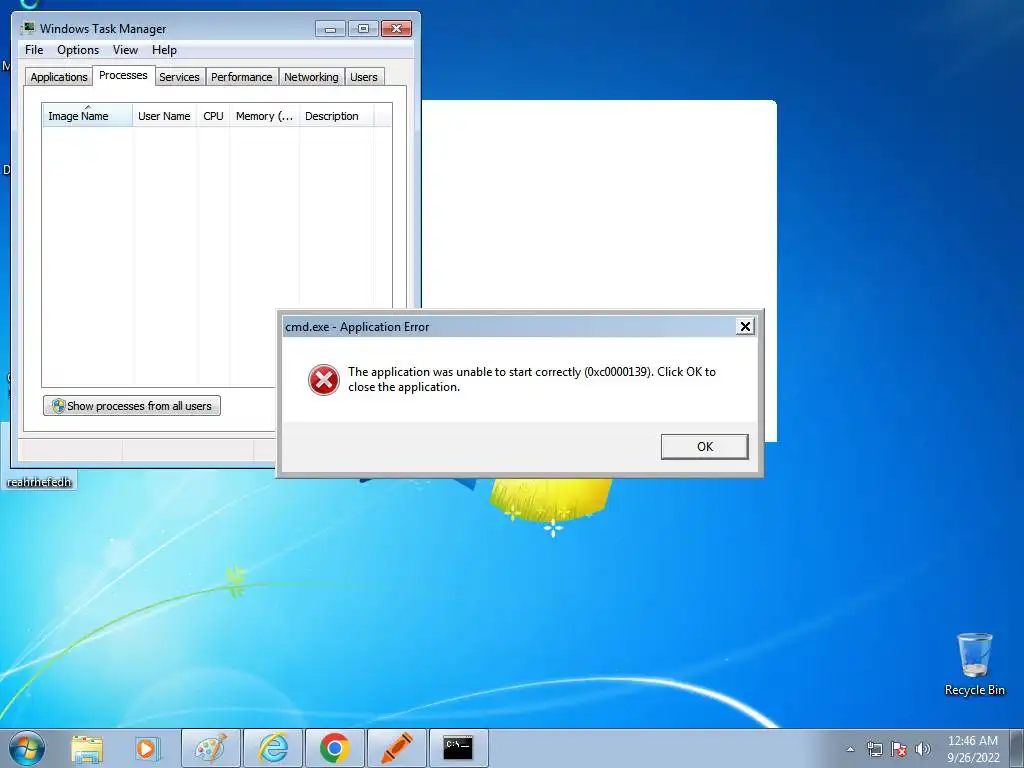The height and width of the screenshot is (768, 1024).
Task: Open Paint from the taskbar
Action: (x=211, y=748)
